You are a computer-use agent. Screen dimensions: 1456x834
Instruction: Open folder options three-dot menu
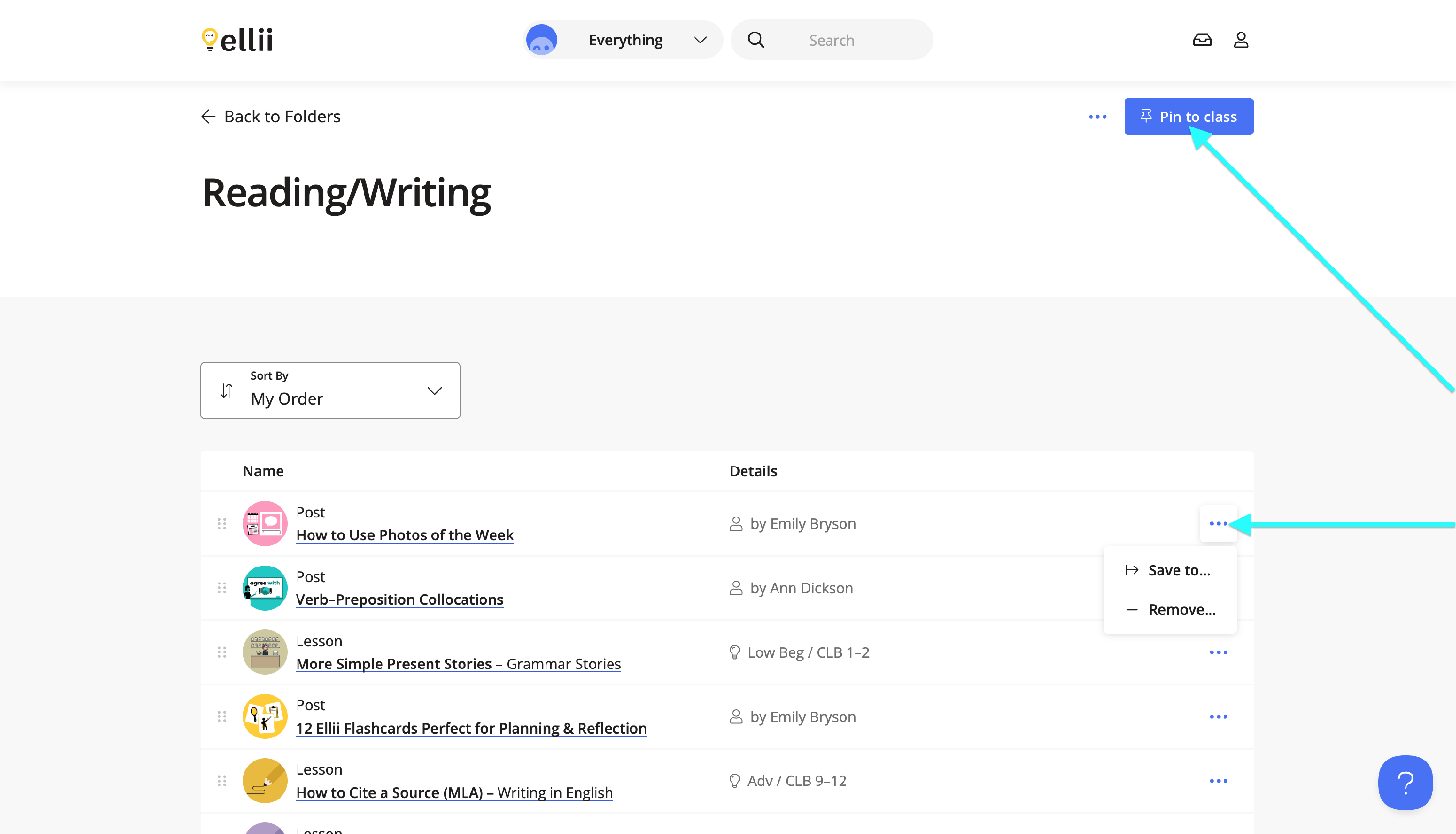point(1097,117)
